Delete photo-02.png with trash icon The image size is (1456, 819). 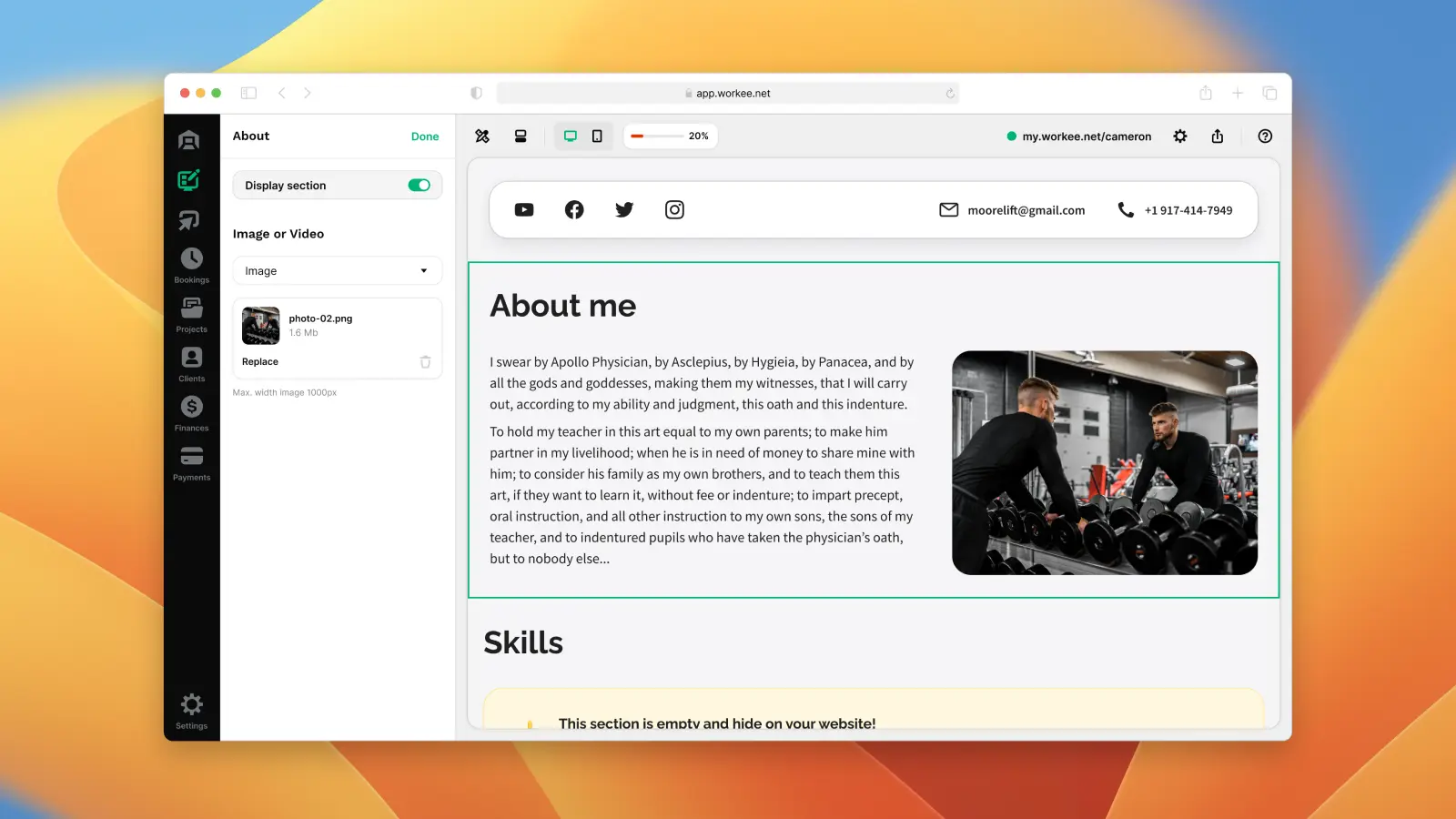(x=425, y=362)
